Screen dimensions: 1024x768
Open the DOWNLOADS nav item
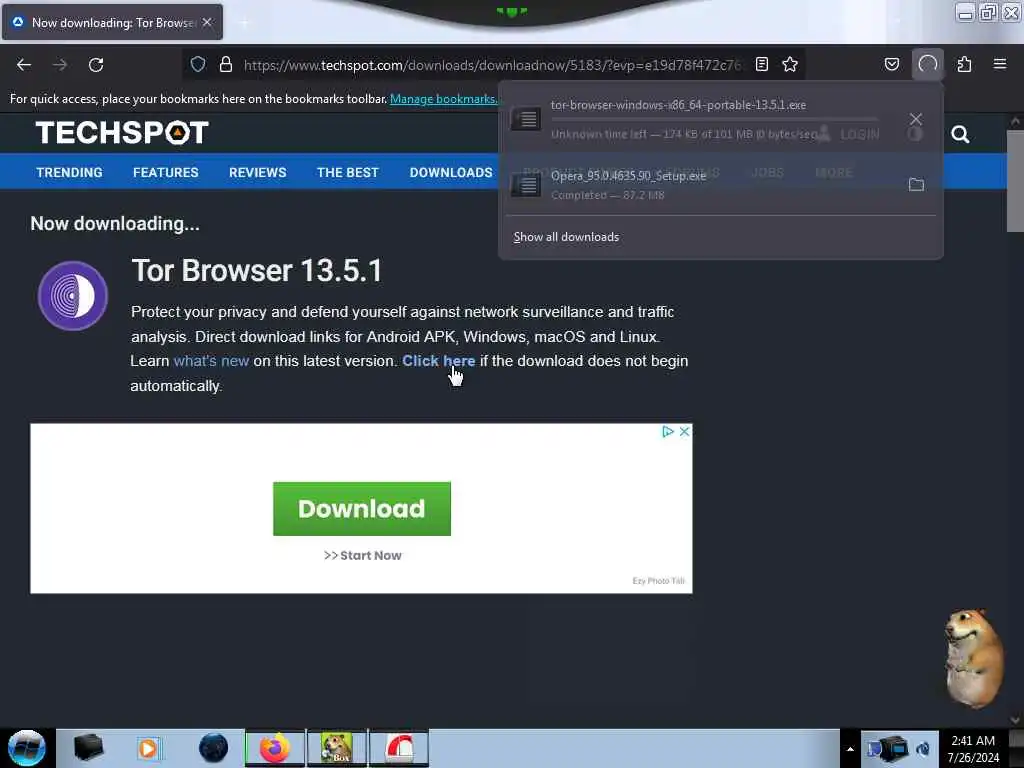(451, 172)
